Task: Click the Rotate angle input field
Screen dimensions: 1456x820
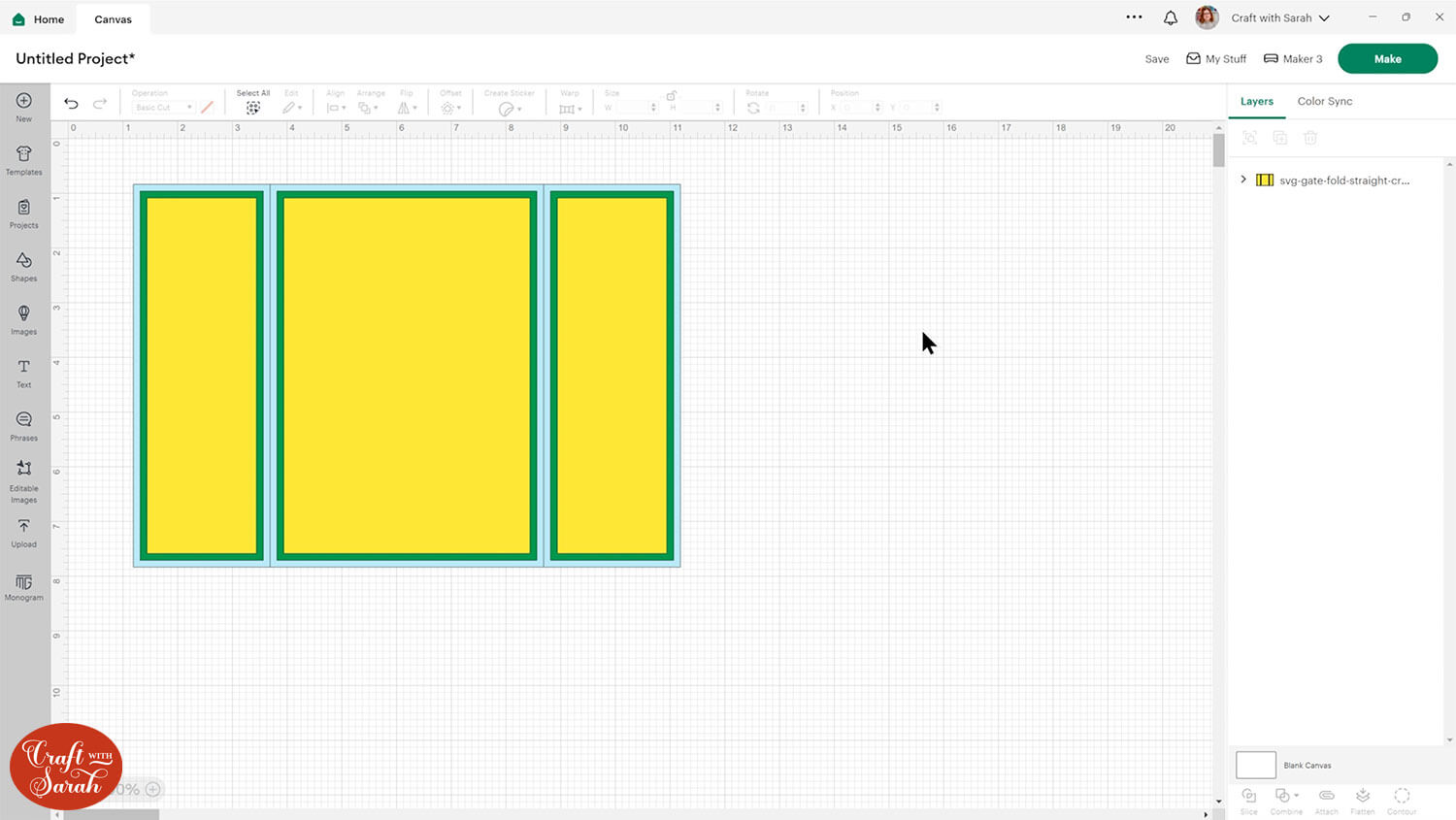Action: 785,108
